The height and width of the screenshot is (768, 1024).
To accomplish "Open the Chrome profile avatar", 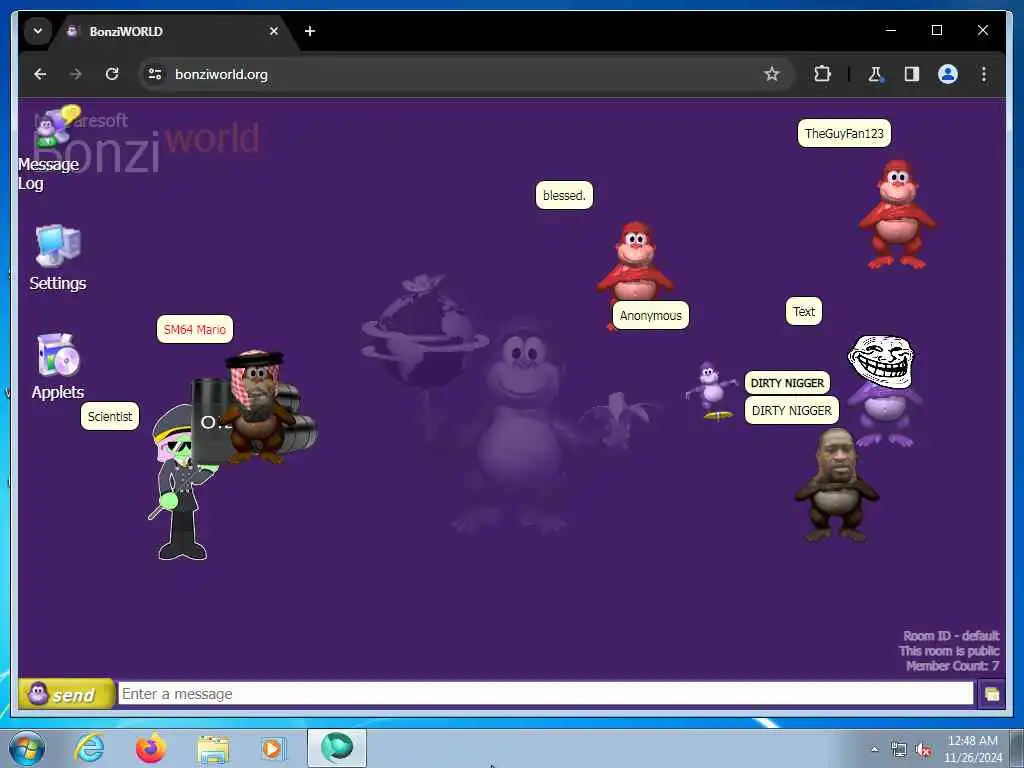I will click(948, 74).
